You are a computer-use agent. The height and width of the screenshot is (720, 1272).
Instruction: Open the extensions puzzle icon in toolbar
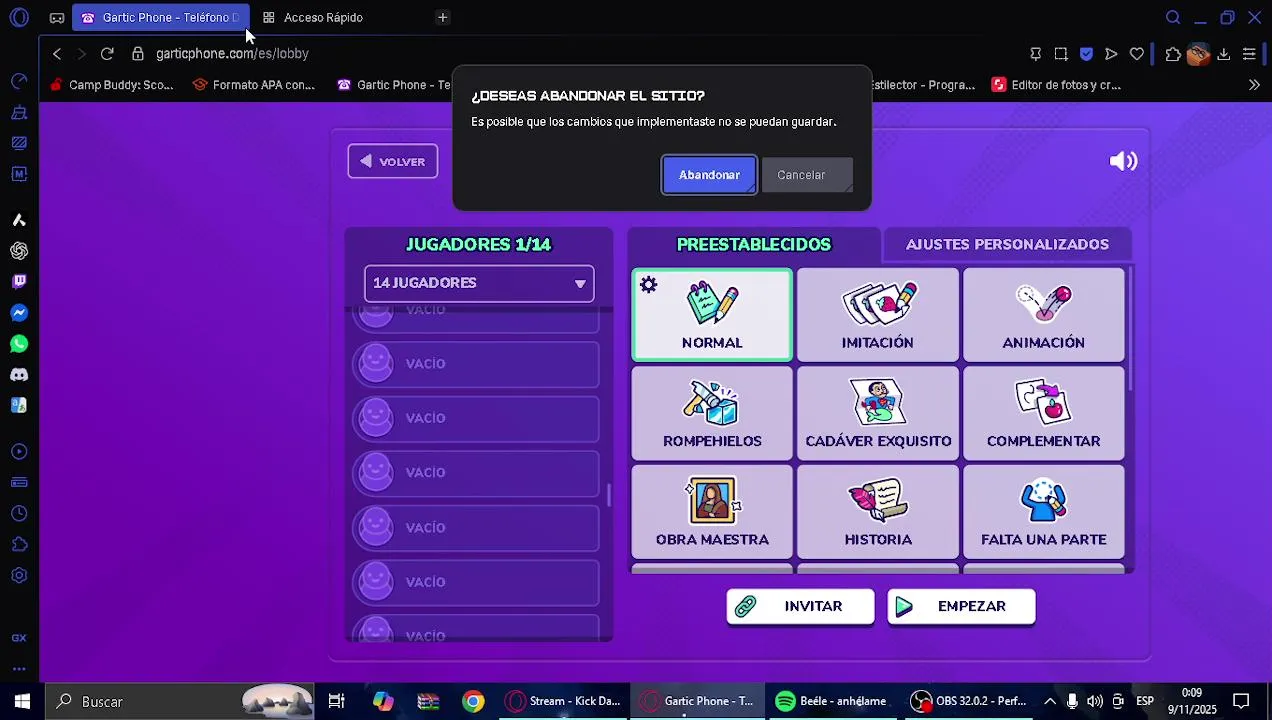coord(1173,54)
